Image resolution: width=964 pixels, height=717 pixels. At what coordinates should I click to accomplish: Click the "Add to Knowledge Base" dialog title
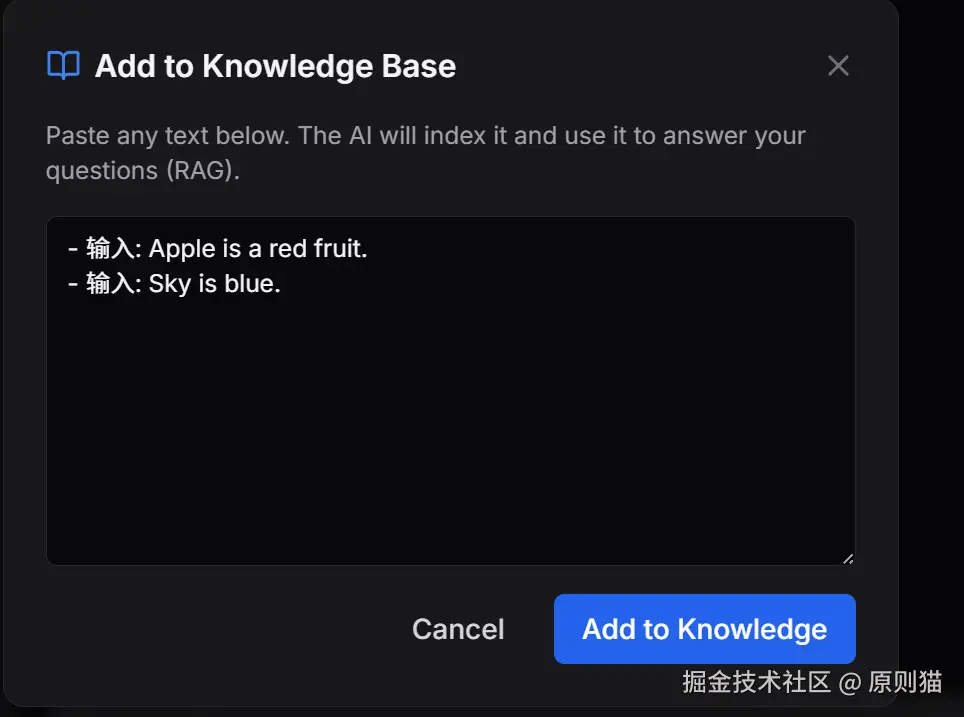274,65
